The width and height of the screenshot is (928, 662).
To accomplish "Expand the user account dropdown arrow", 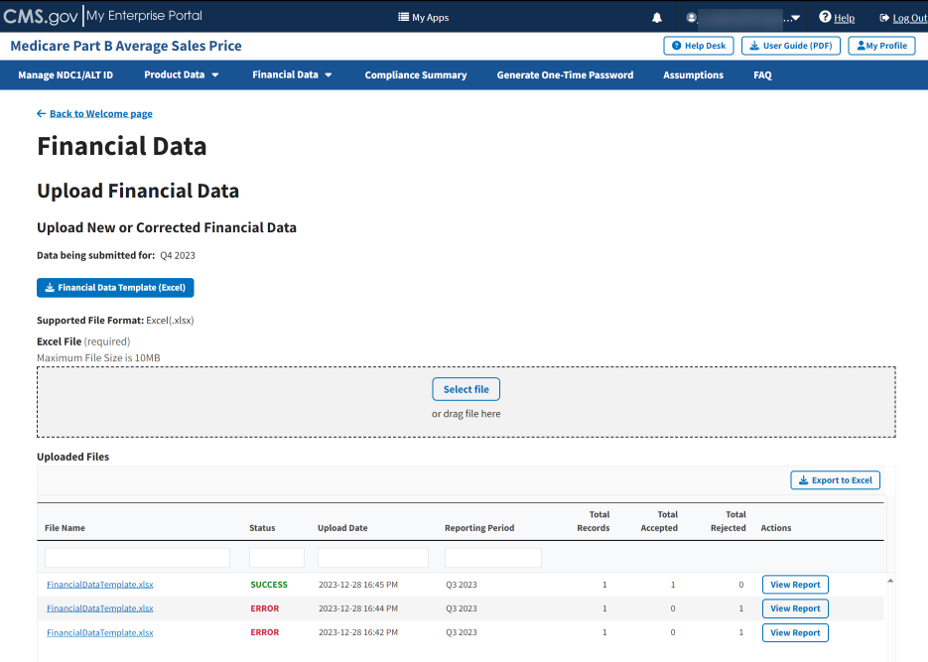I will (x=795, y=18).
